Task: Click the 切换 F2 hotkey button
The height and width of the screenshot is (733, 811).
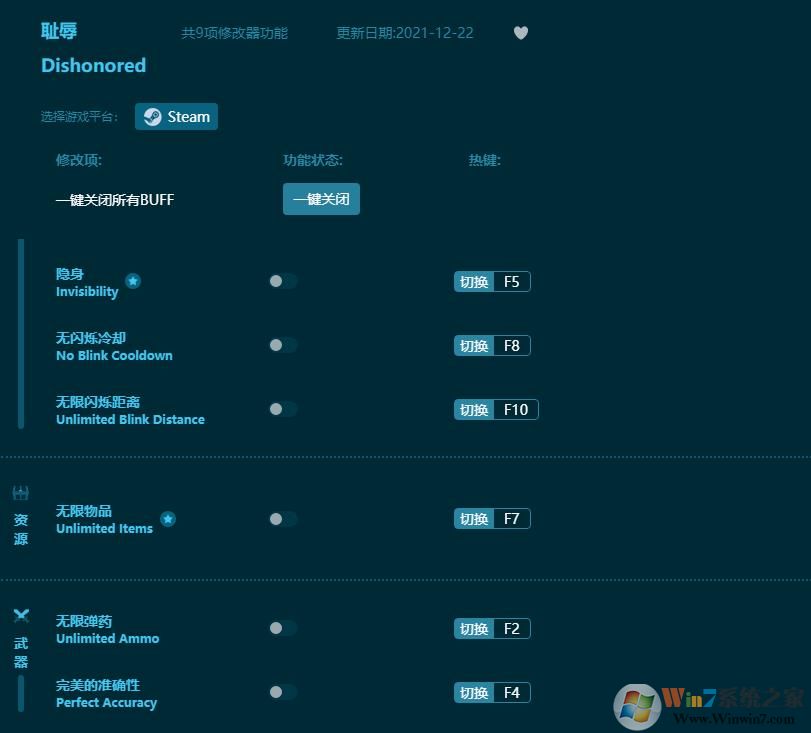Action: 492,629
